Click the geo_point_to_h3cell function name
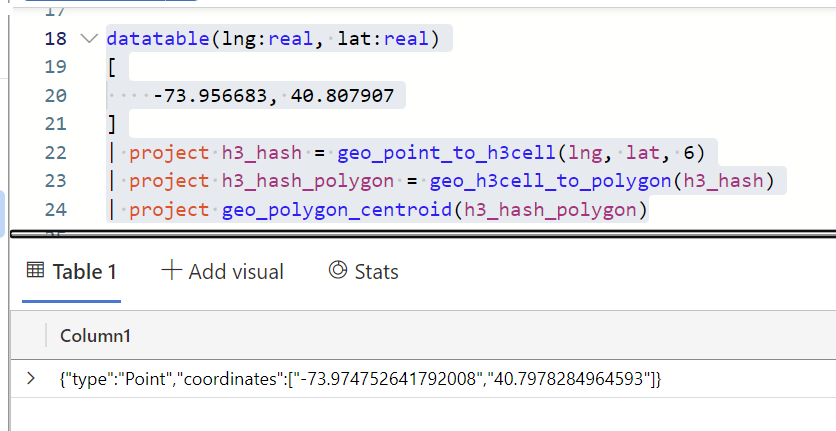 click(x=447, y=153)
